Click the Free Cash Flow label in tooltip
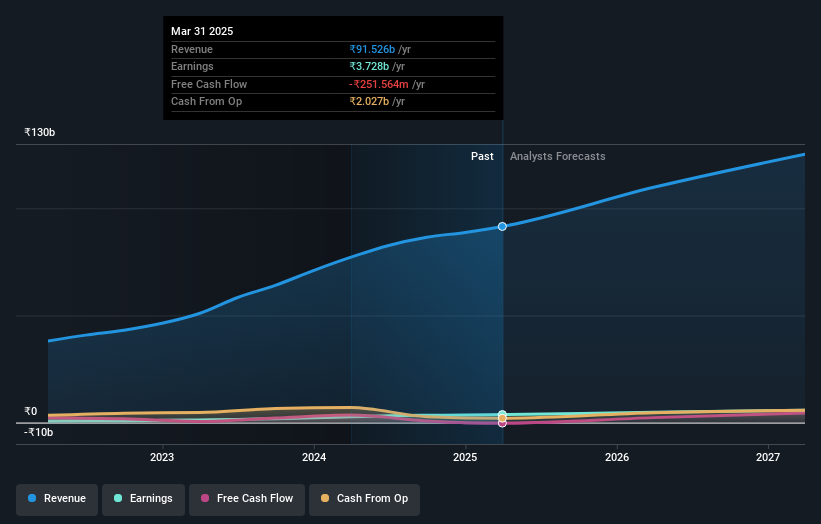The width and height of the screenshot is (821, 524). pos(209,84)
